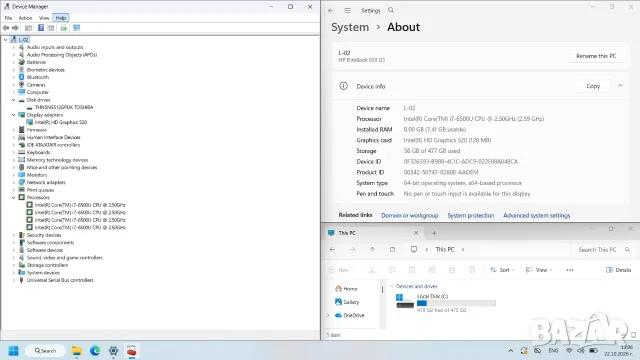
Task: Show hidden tray icons chevron
Action: pos(511,351)
